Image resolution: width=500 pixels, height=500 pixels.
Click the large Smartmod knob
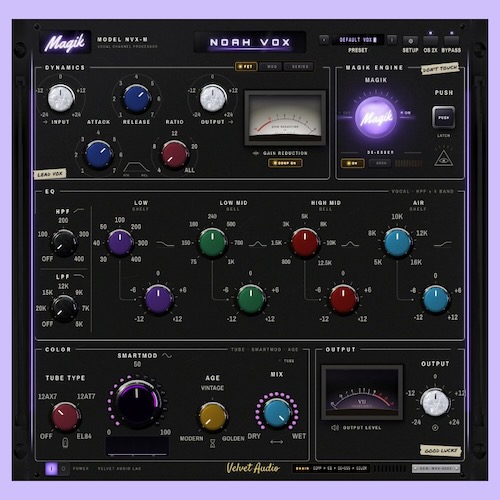point(137,403)
